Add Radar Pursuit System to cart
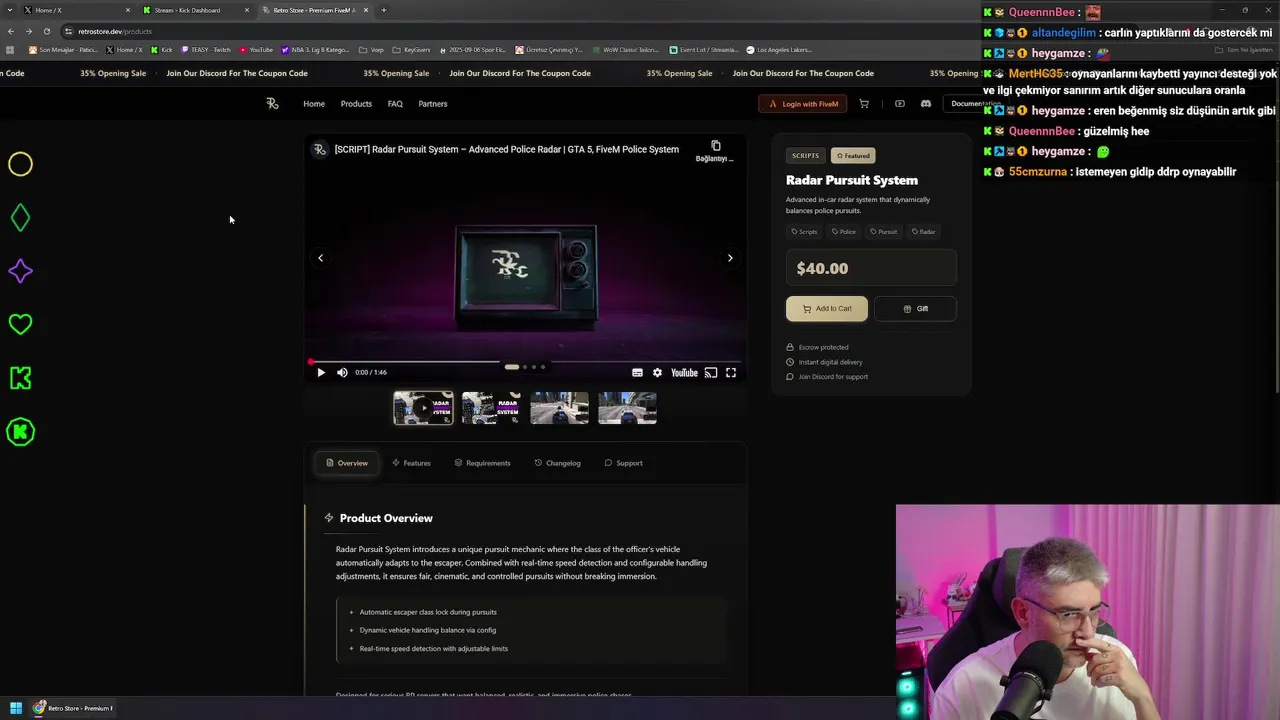 827,308
